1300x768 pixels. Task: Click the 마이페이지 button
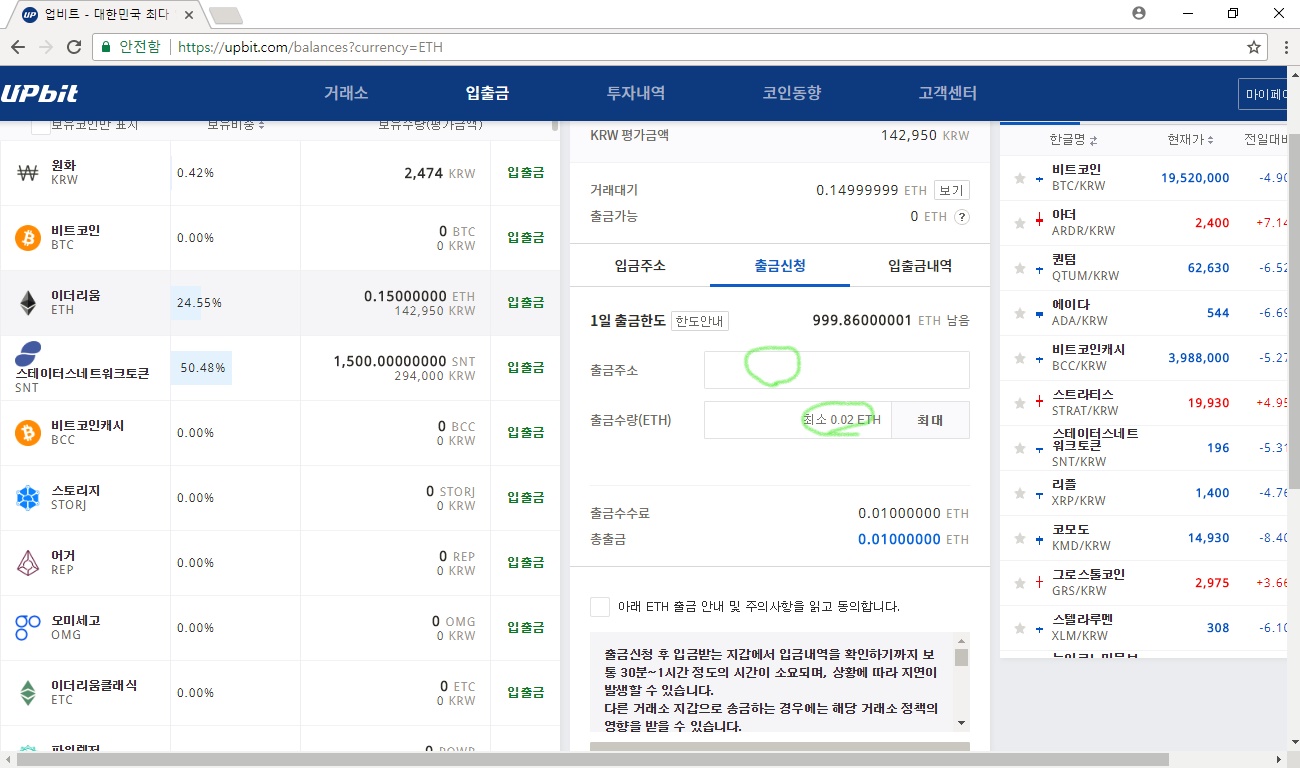coord(1264,94)
